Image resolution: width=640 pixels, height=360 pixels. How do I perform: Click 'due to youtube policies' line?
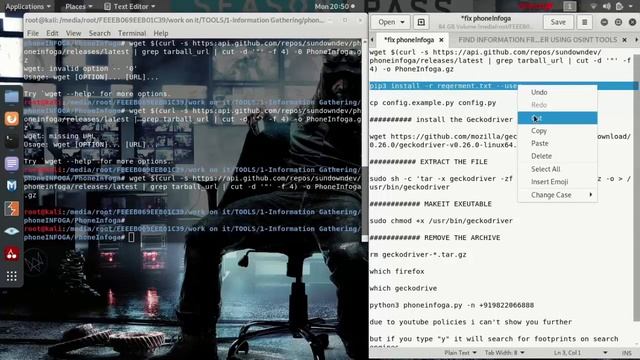click(x=471, y=322)
